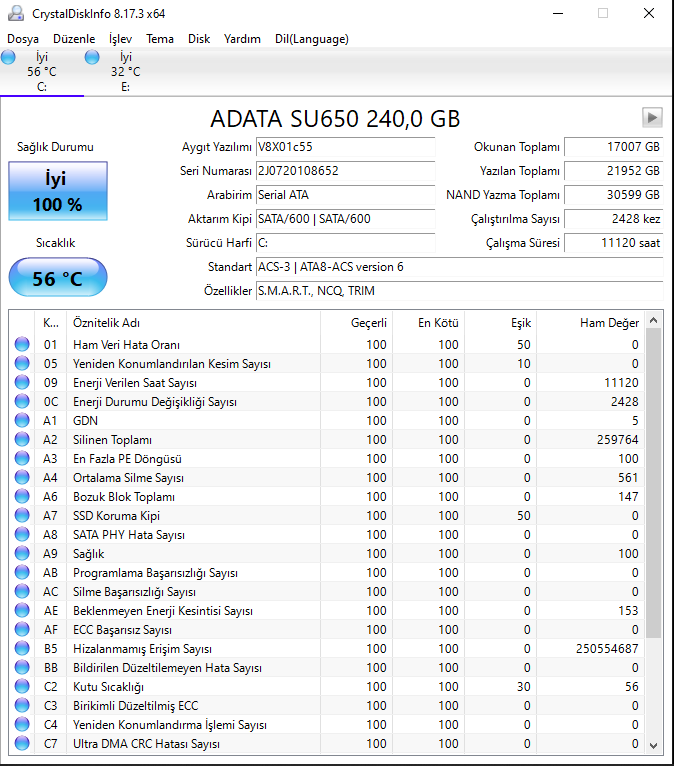Click status icon for Programlama Başarısızlığı Sayısı
This screenshot has height=766, width=674.
(22, 573)
